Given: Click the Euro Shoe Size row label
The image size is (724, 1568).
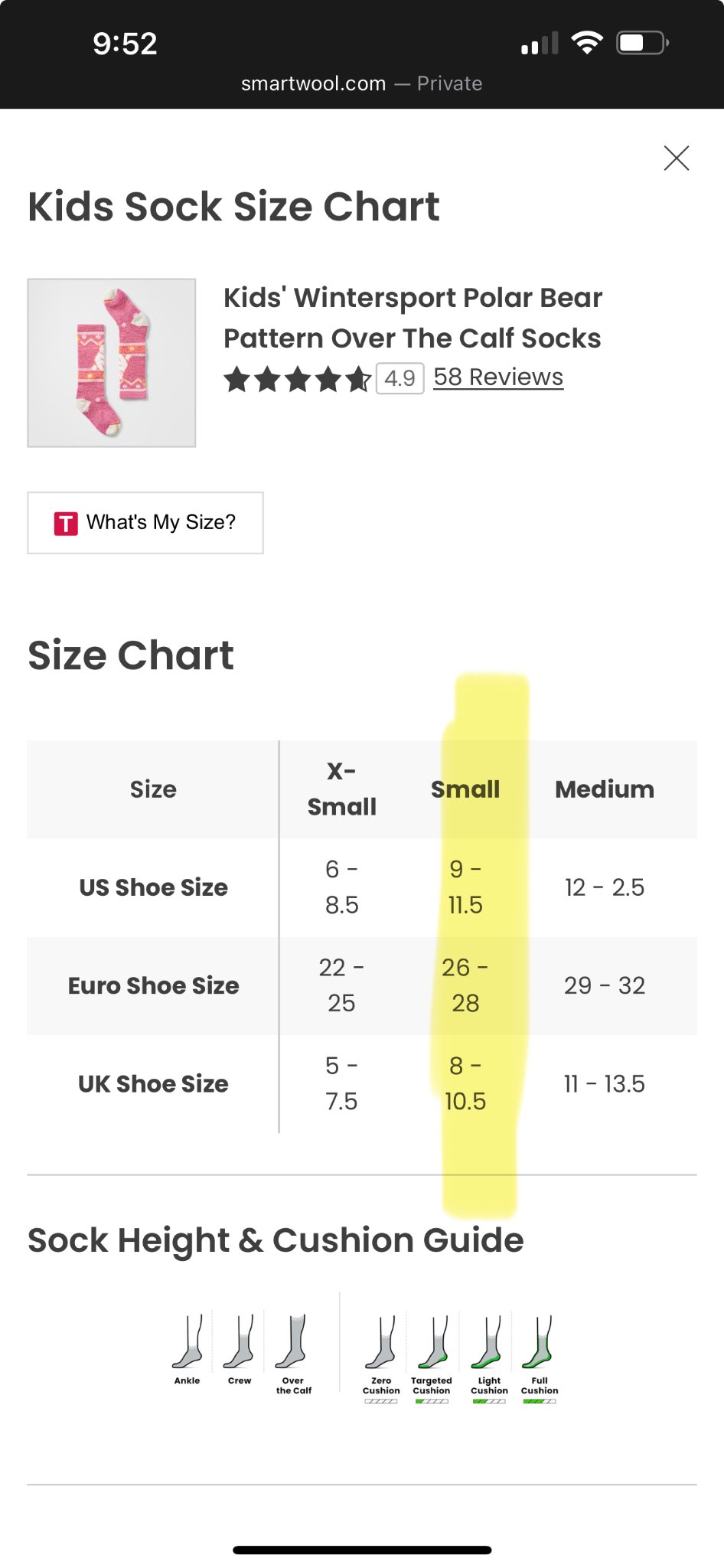Looking at the screenshot, I should coord(154,985).
